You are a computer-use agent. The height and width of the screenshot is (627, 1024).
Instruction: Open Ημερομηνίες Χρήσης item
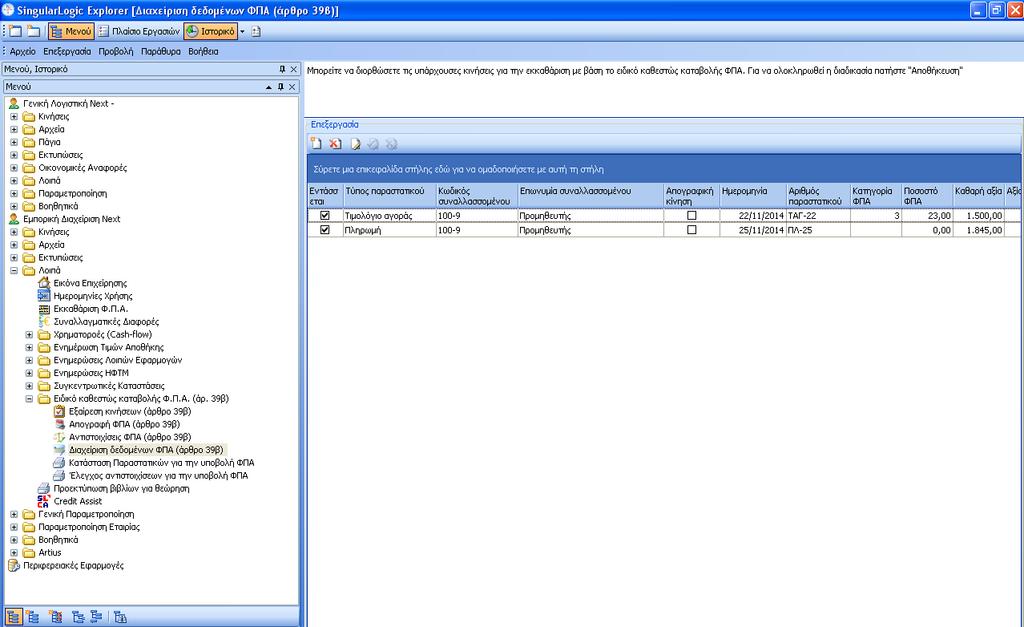tap(92, 296)
